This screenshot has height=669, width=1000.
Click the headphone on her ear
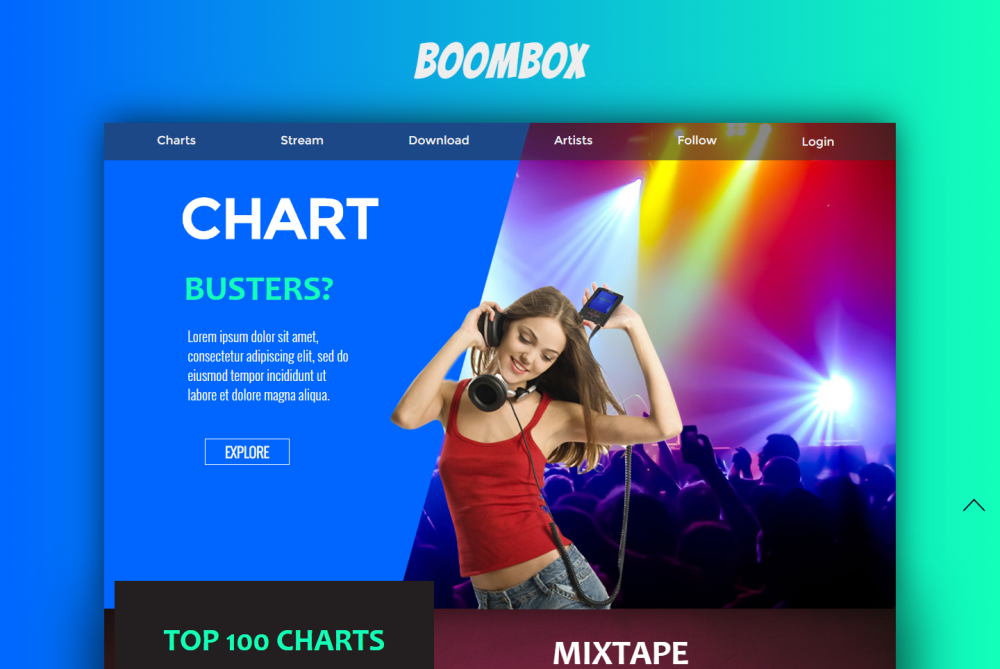tap(491, 327)
